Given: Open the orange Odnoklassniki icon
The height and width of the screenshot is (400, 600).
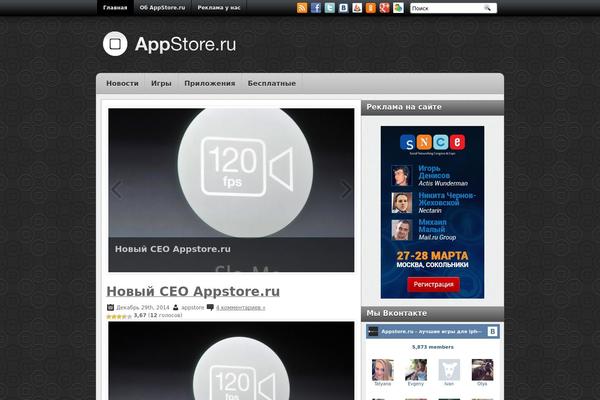Looking at the screenshot, I should pyautogui.click(x=371, y=8).
